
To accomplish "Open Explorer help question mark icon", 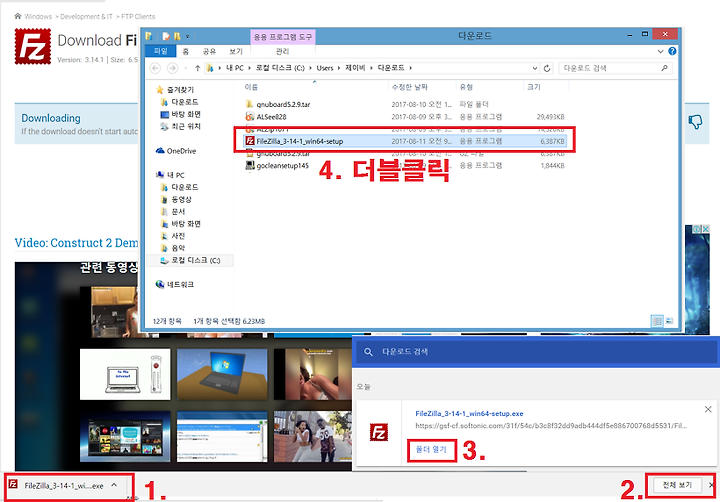I will (672, 51).
